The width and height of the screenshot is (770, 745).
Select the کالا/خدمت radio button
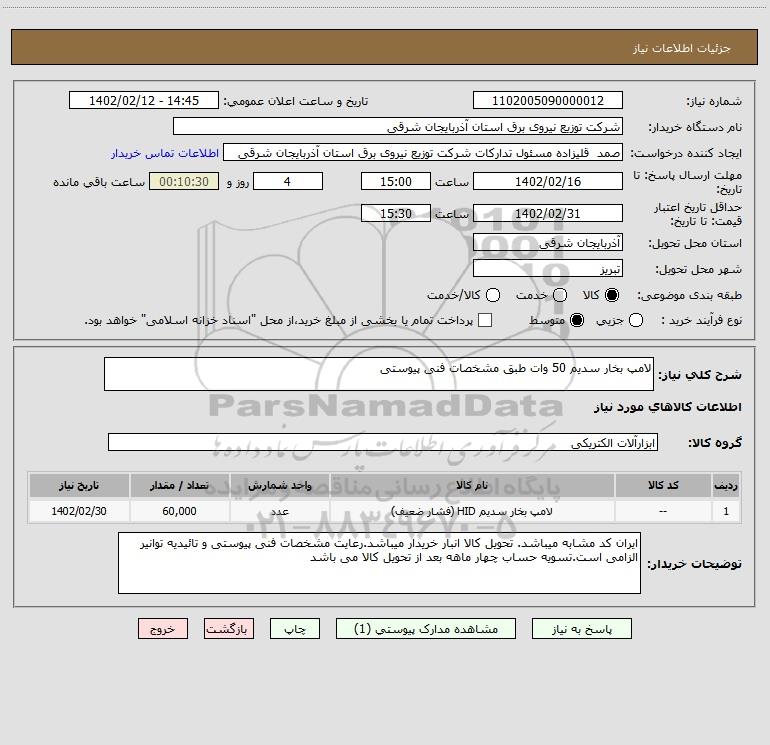point(493,295)
